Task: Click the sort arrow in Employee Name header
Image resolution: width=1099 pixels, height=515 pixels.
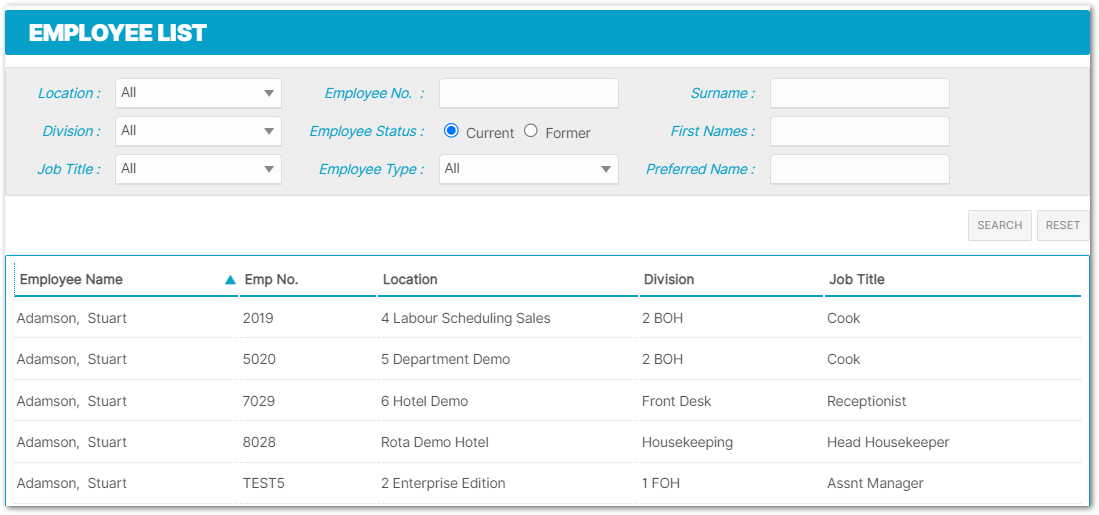Action: point(230,280)
